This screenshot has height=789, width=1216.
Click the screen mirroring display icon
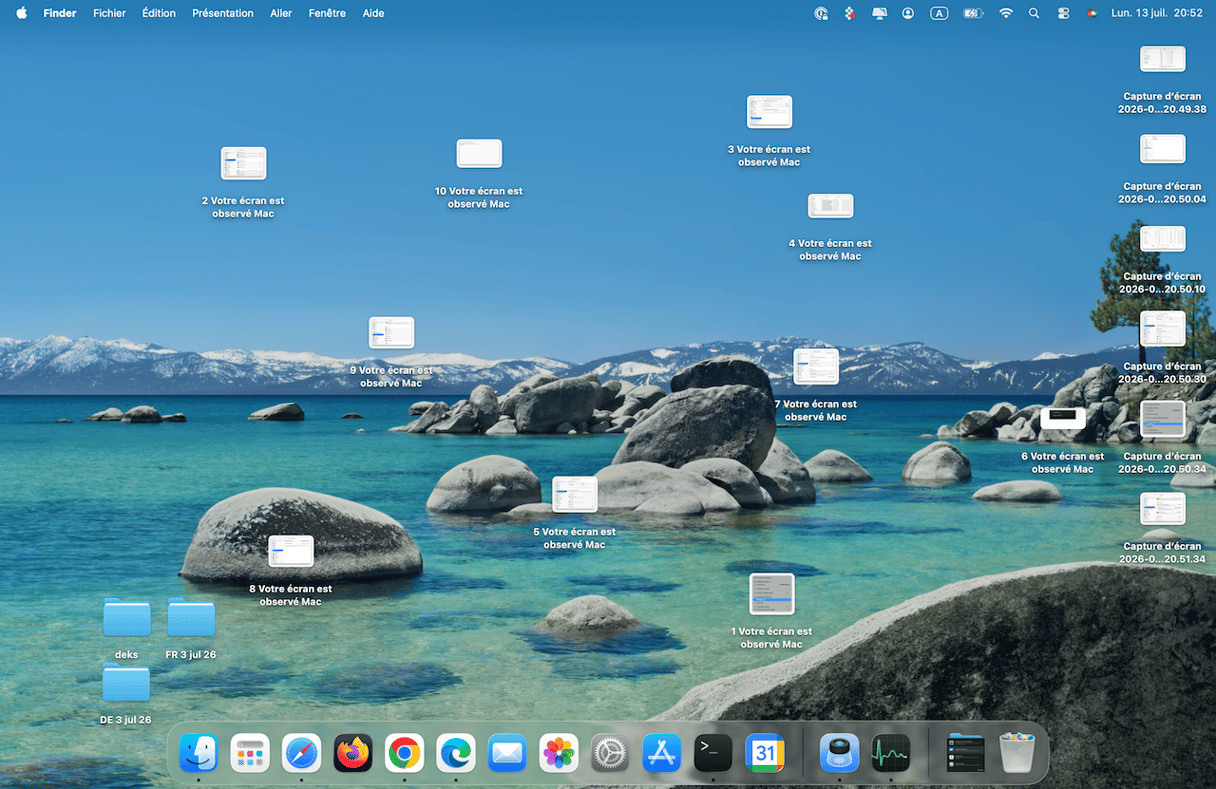pyautogui.click(x=879, y=13)
